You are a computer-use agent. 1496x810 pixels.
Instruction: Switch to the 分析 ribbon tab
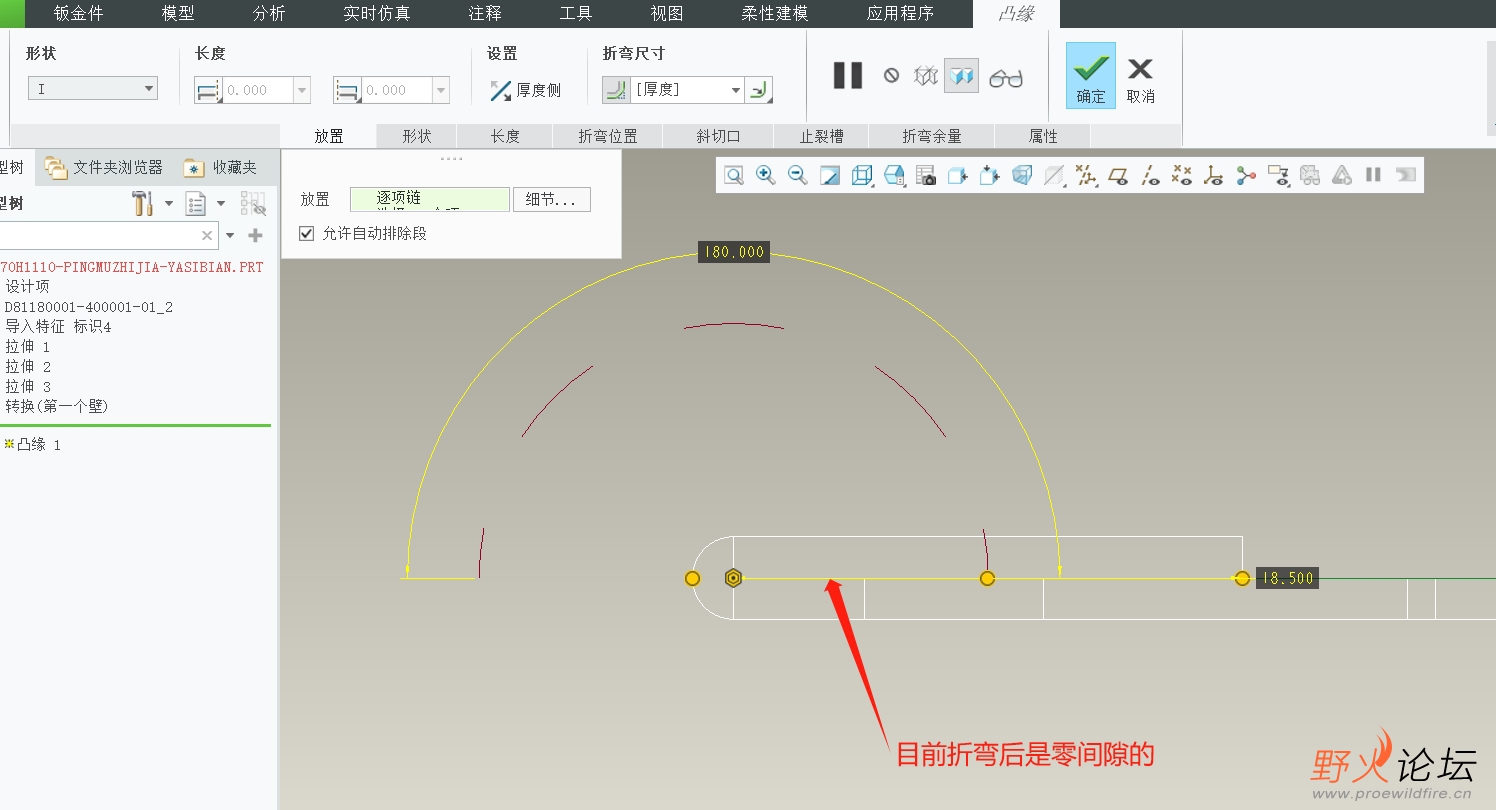269,14
